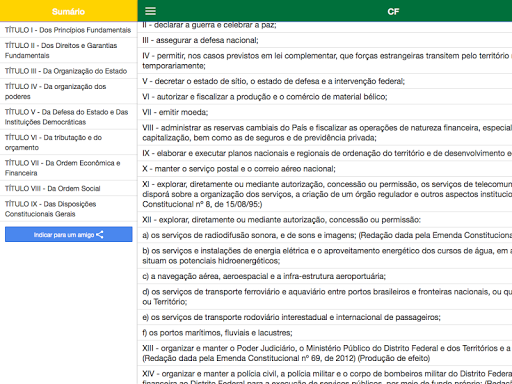Screen dimensions: 512x384
Task: Choose TÍTULO VII - Da Ordem Econômica
Action: point(68,168)
